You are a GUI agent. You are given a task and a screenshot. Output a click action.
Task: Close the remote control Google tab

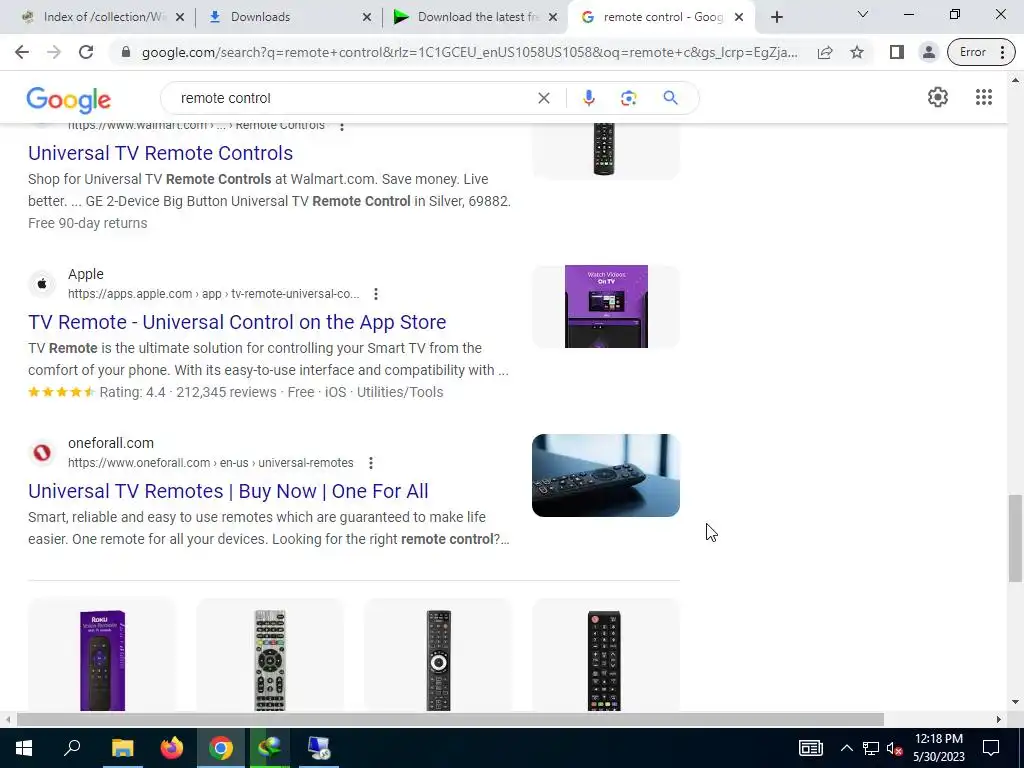pos(739,17)
